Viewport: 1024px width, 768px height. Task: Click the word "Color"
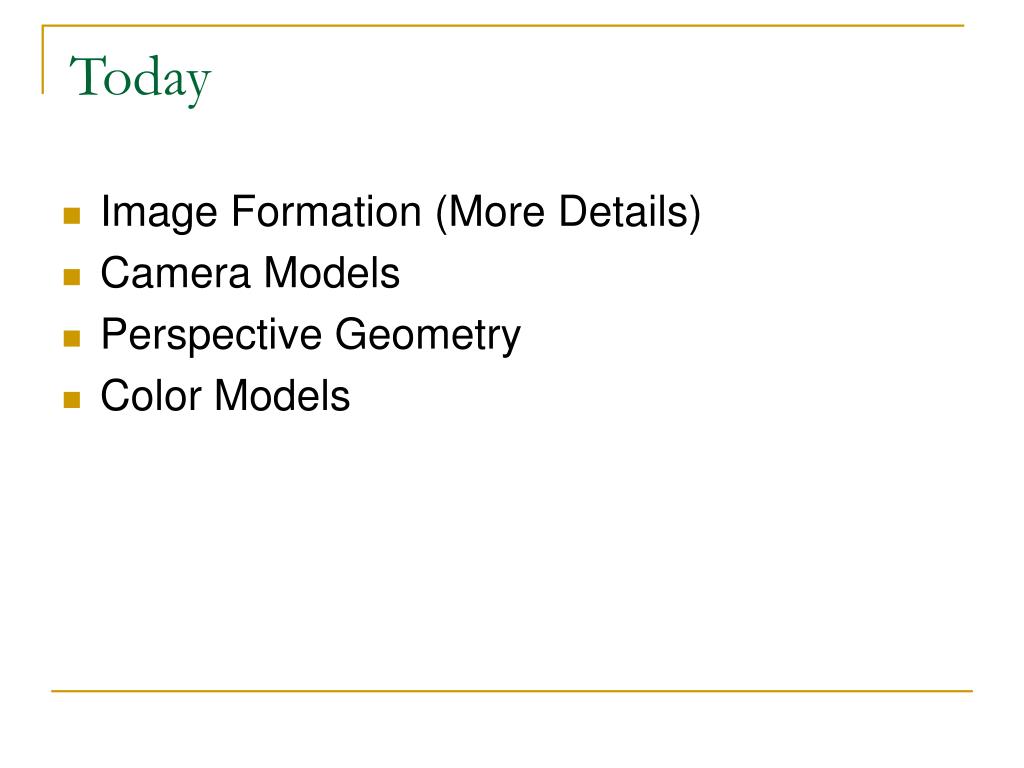pos(151,396)
